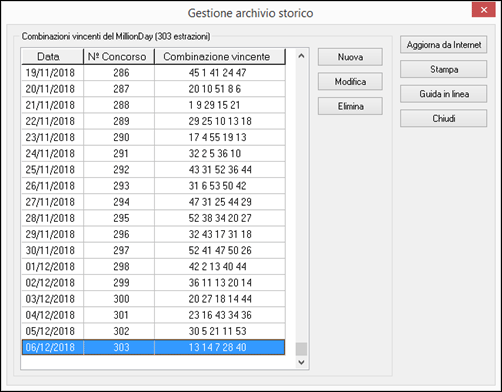Select the row dated 04/12/2018
The width and height of the screenshot is (502, 392).
pyautogui.click(x=153, y=315)
